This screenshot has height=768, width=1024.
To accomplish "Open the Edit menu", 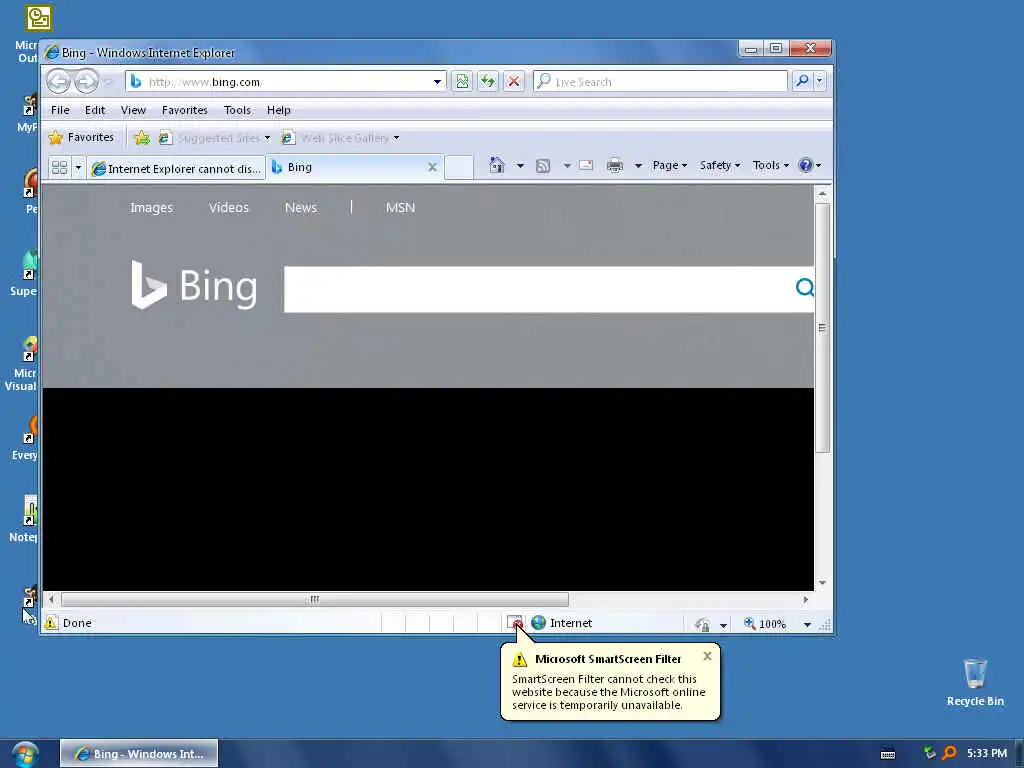I will tap(95, 110).
